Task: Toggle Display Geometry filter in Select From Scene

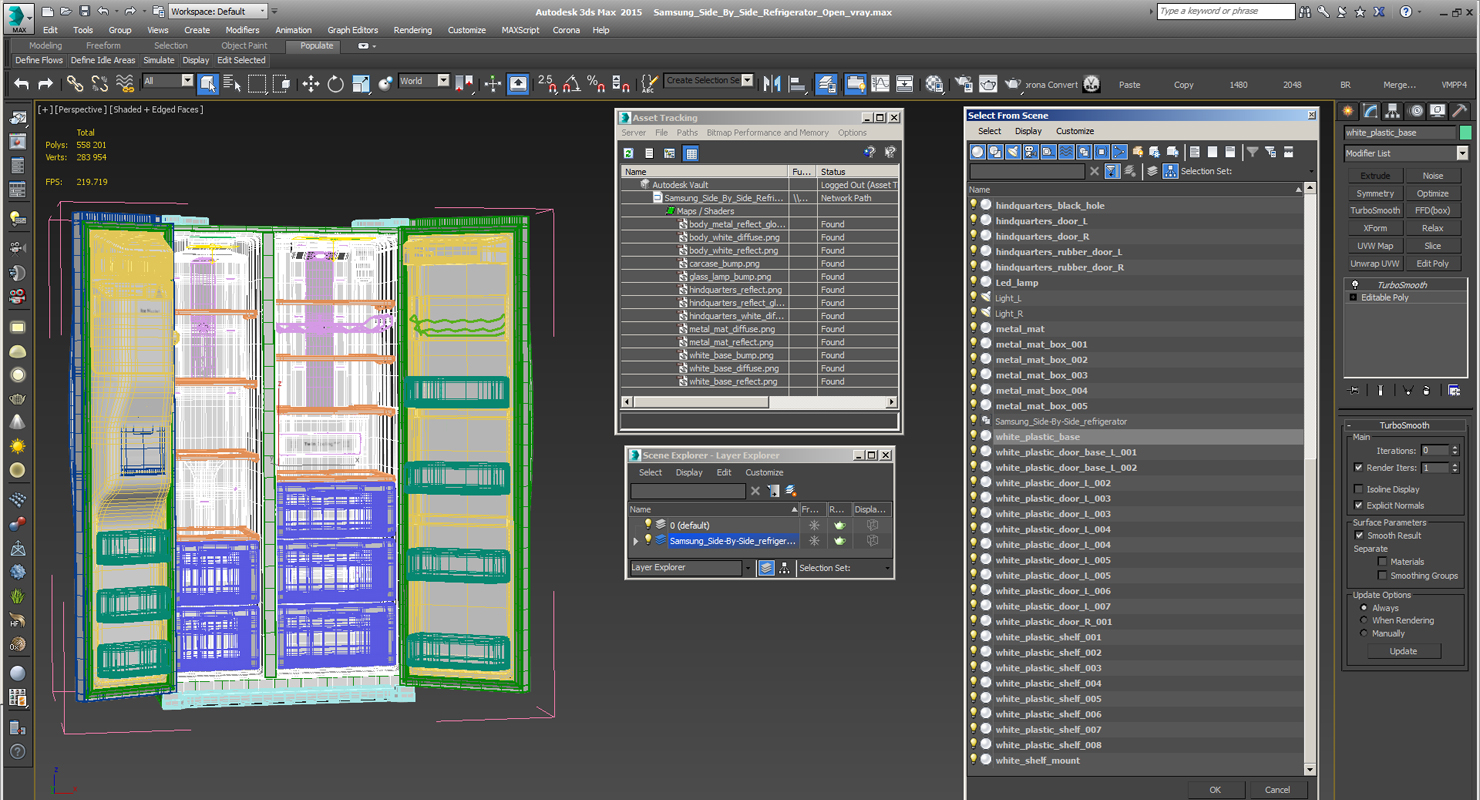Action: pos(978,152)
